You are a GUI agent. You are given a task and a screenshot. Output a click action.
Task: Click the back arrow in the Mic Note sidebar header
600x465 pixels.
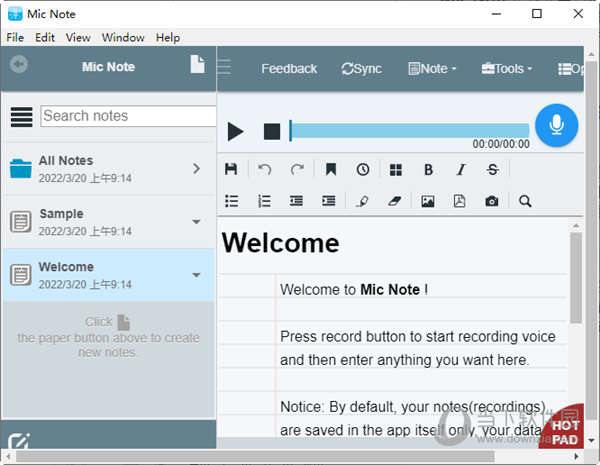[19, 64]
